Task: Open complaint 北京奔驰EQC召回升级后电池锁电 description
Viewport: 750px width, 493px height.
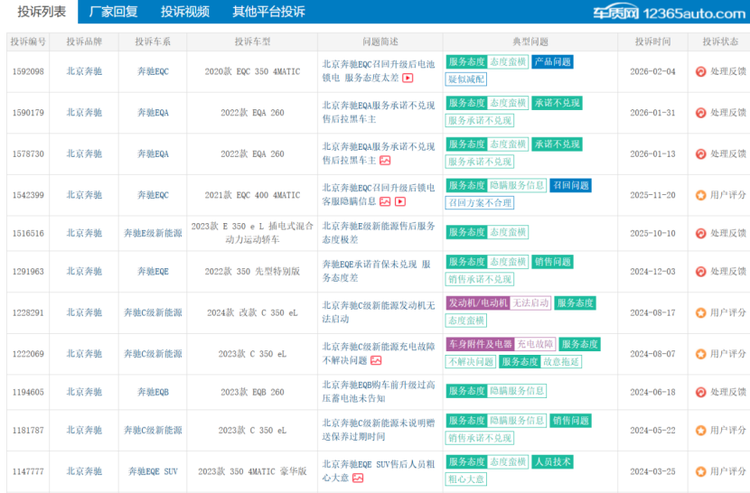Action: point(378,71)
